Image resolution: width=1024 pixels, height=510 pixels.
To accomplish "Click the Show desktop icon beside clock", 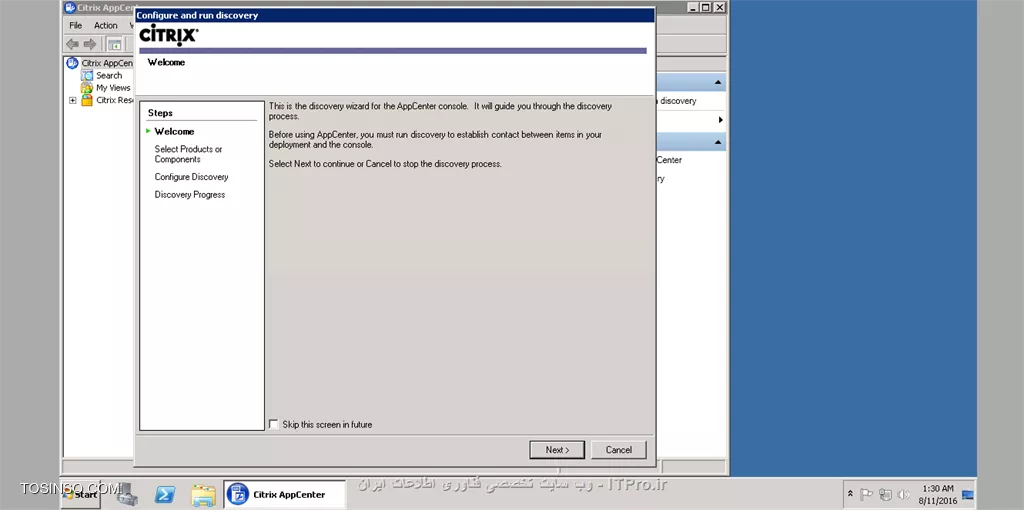I will coord(968,495).
